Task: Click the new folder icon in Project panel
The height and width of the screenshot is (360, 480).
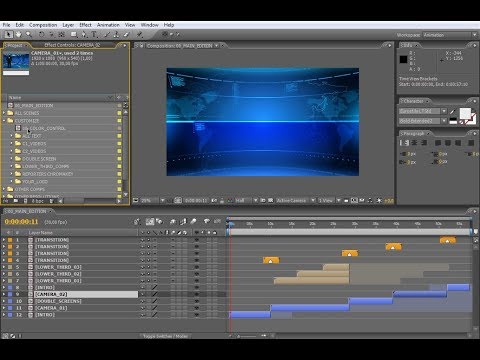Action: pos(16,201)
